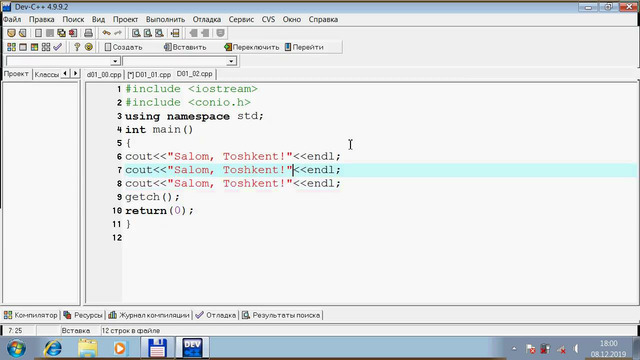Open the Проект menu

[125, 19]
